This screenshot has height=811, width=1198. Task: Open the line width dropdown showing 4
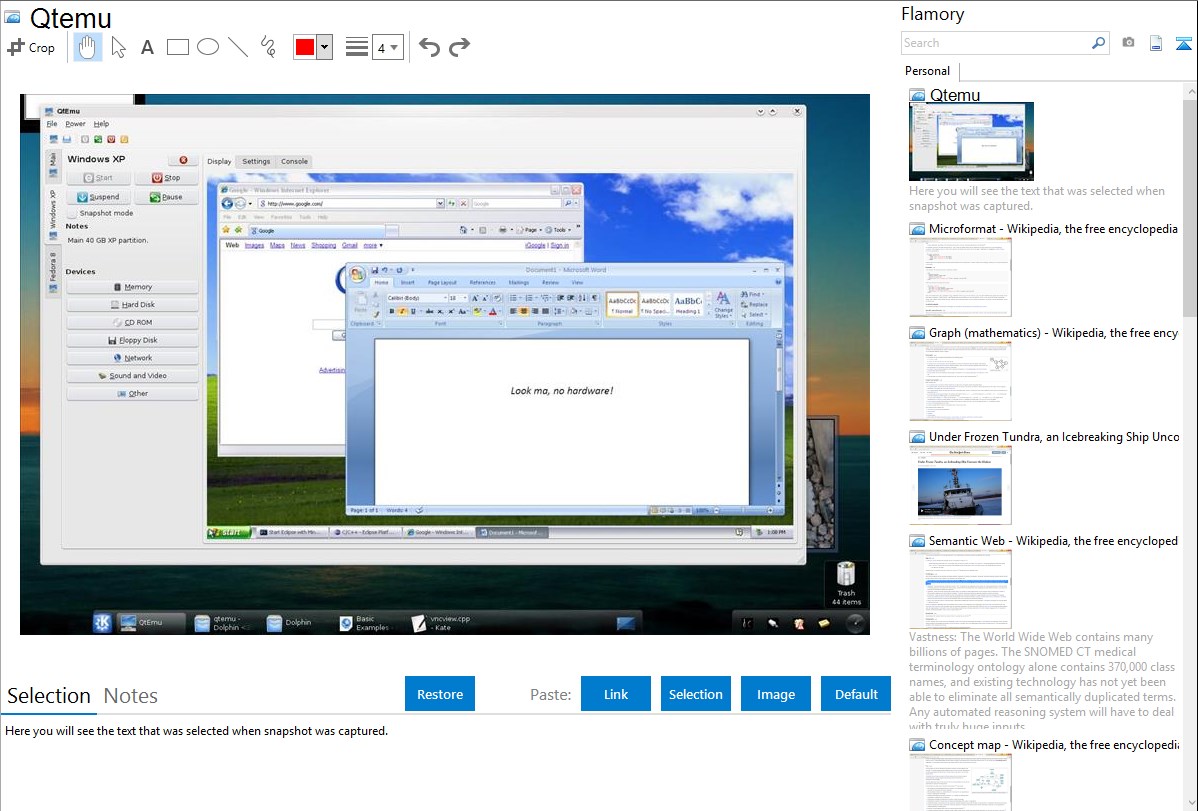coord(387,47)
